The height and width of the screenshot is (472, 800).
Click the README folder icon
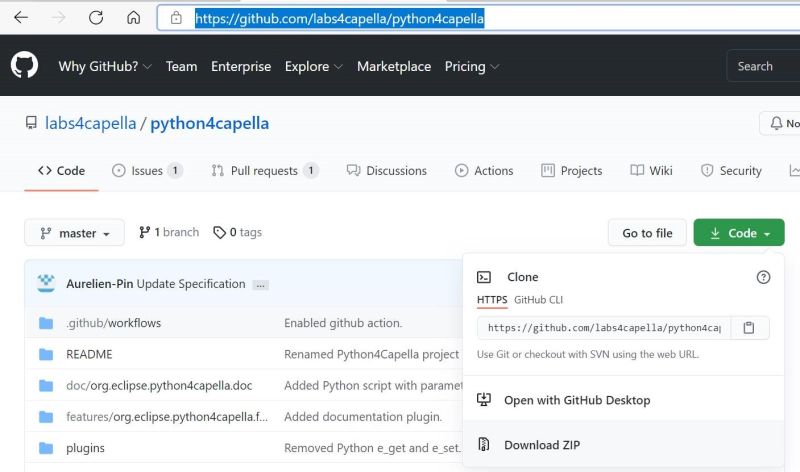pyautogui.click(x=46, y=354)
